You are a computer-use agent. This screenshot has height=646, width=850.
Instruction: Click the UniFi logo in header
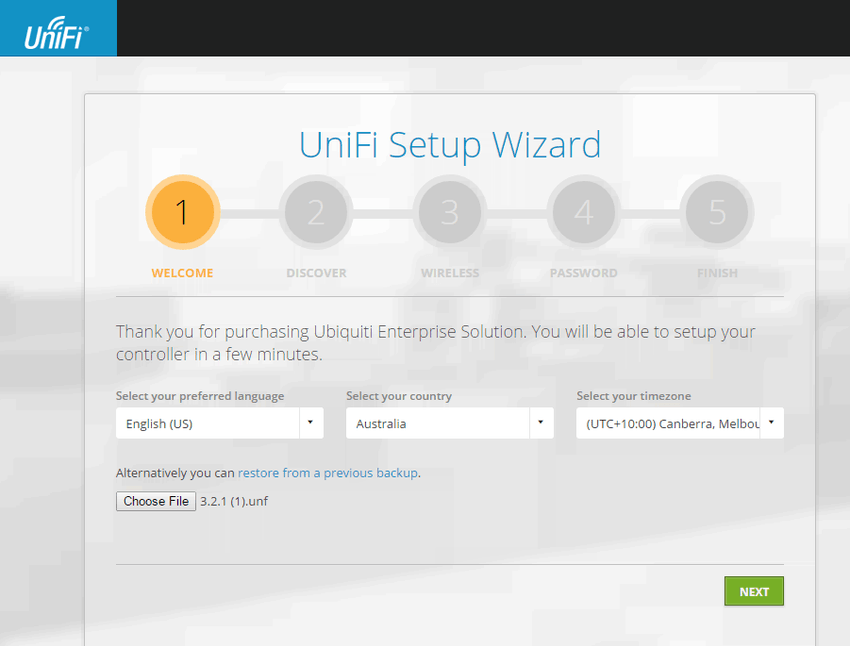point(56,33)
